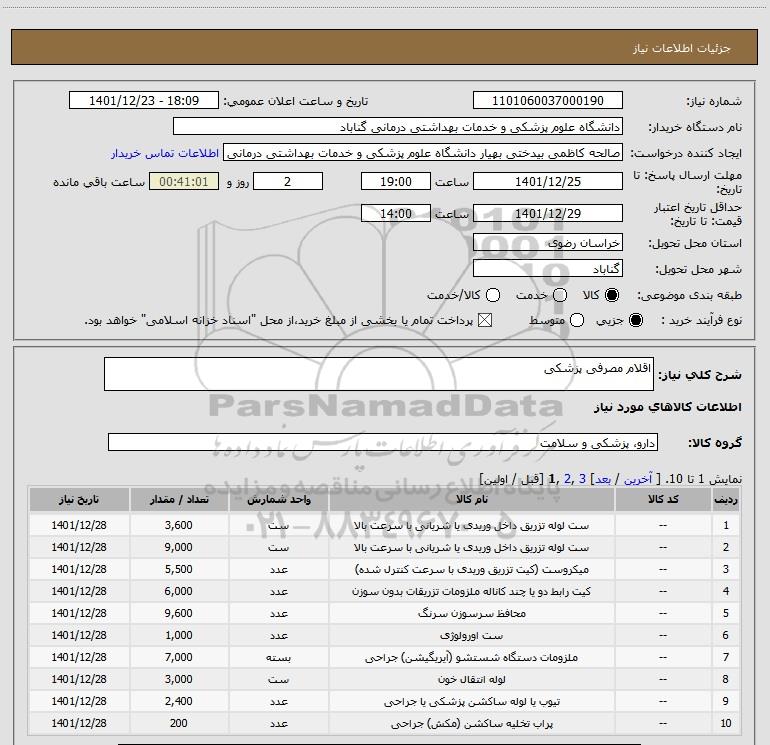Click the response deadline date 1401/12/25
This screenshot has height=745, width=770.
coord(548,181)
